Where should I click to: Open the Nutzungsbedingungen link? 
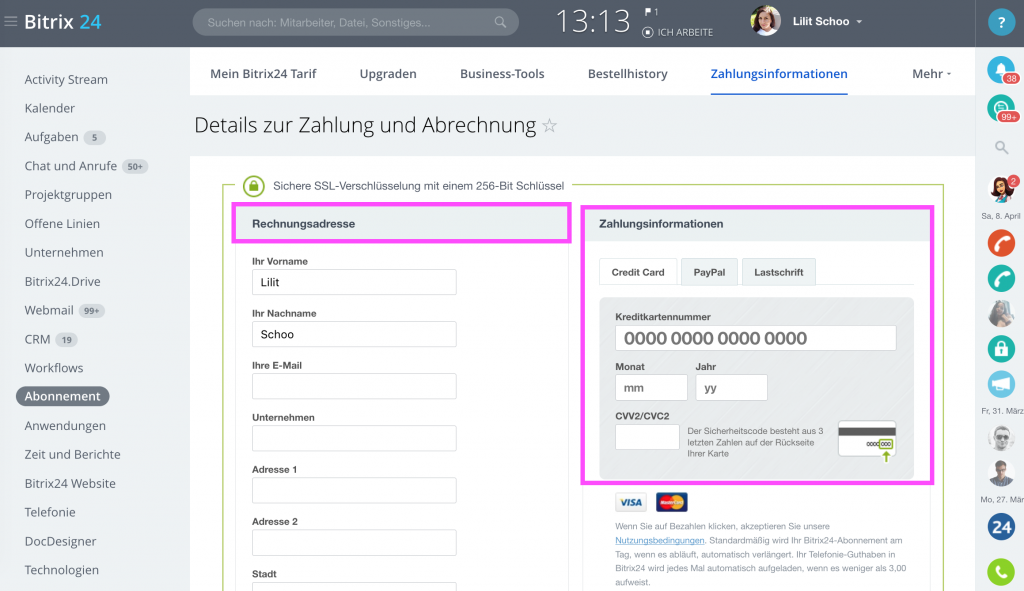660,540
